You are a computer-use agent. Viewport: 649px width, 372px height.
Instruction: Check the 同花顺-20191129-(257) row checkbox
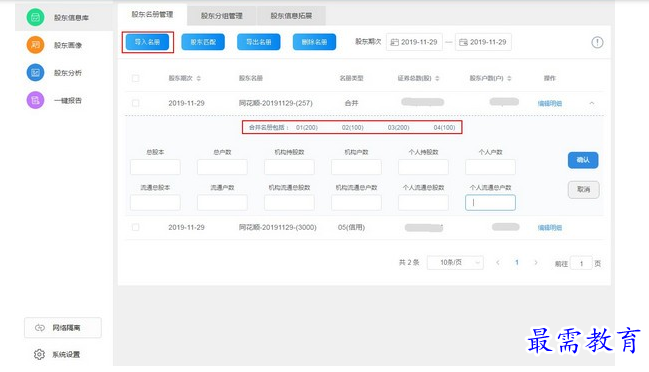(x=135, y=103)
